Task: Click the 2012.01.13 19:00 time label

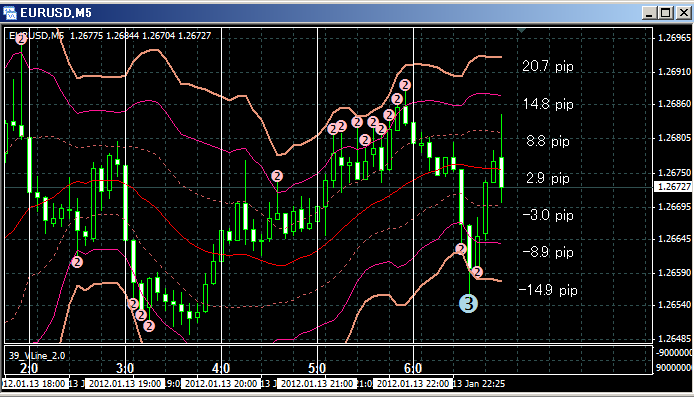Action: (125, 383)
